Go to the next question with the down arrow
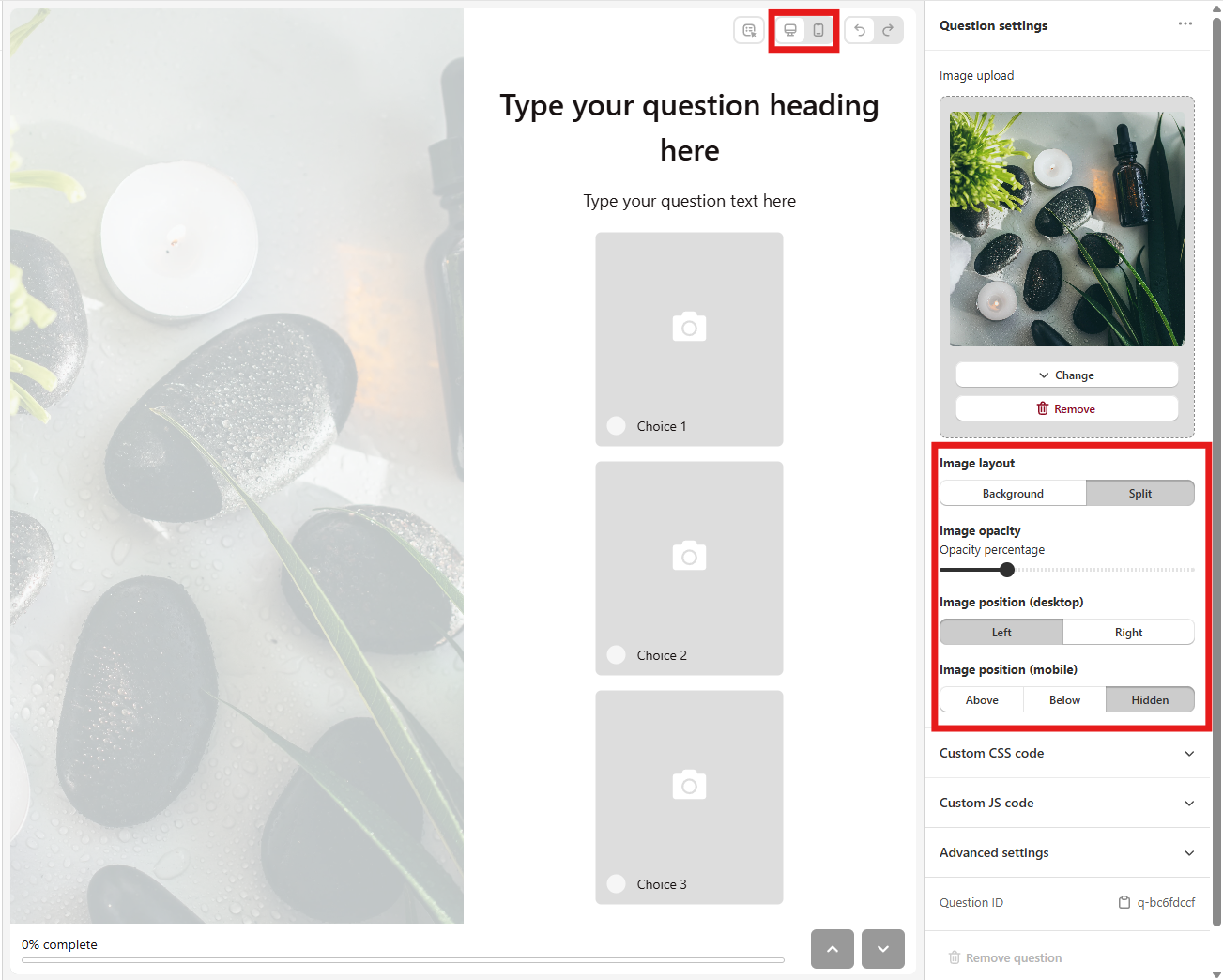 [883, 949]
